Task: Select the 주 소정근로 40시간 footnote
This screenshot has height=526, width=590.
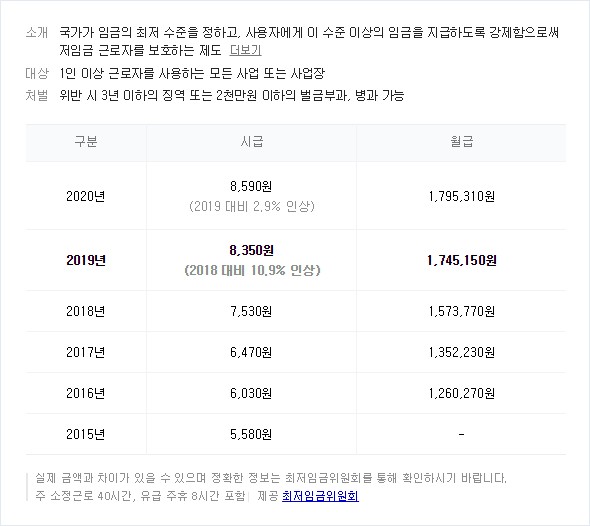Action: (x=140, y=496)
